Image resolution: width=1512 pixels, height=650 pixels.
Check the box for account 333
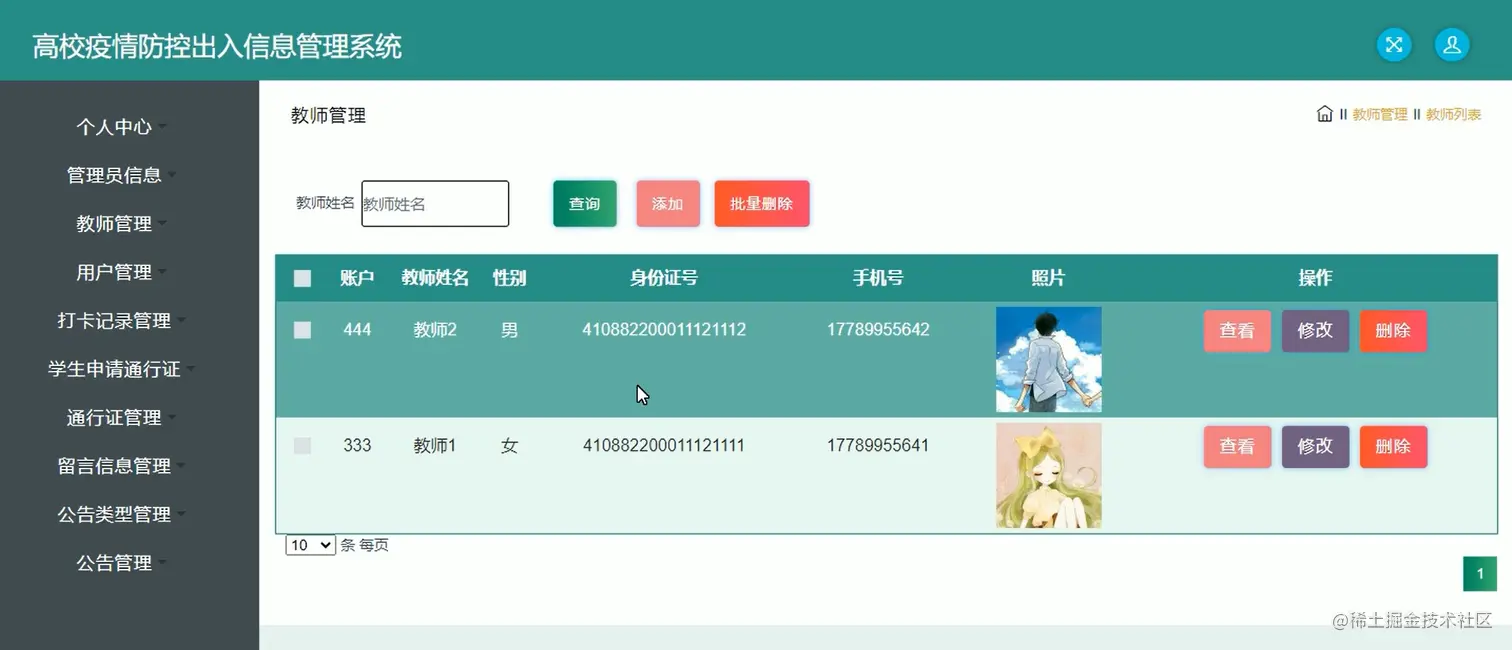tap(302, 446)
